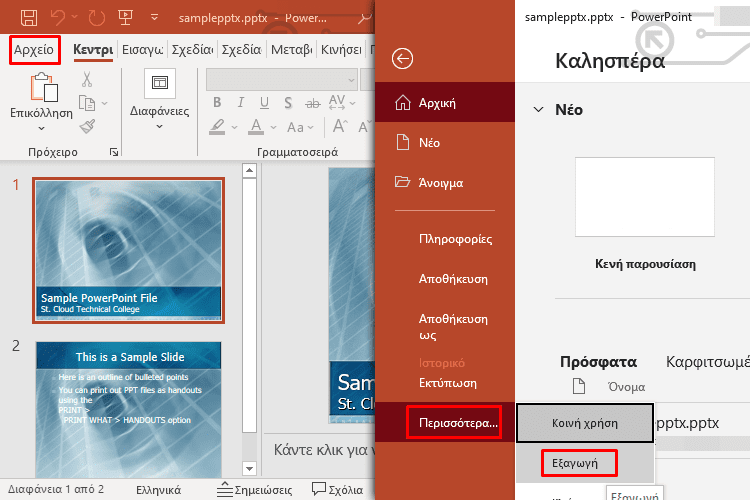
Task: Click the Κενή παρουσίαση blank template thumbnail
Action: [x=645, y=197]
